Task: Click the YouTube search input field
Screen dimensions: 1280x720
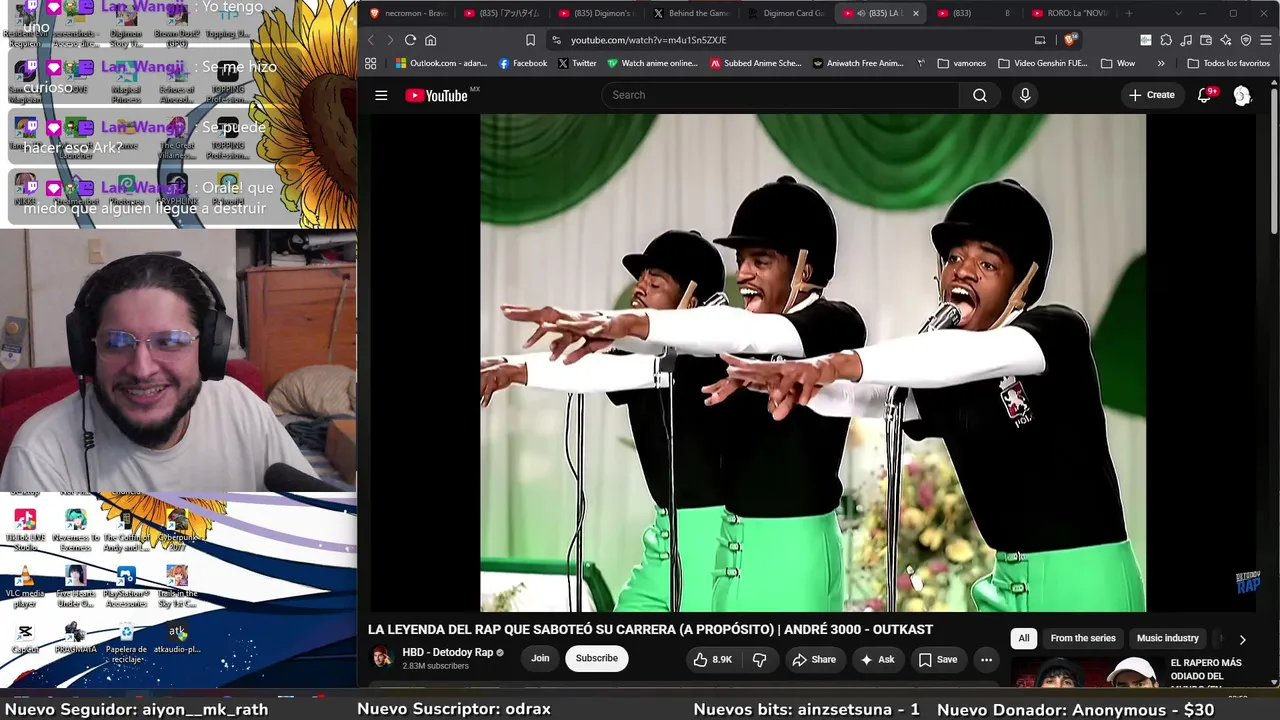Action: 780,95
